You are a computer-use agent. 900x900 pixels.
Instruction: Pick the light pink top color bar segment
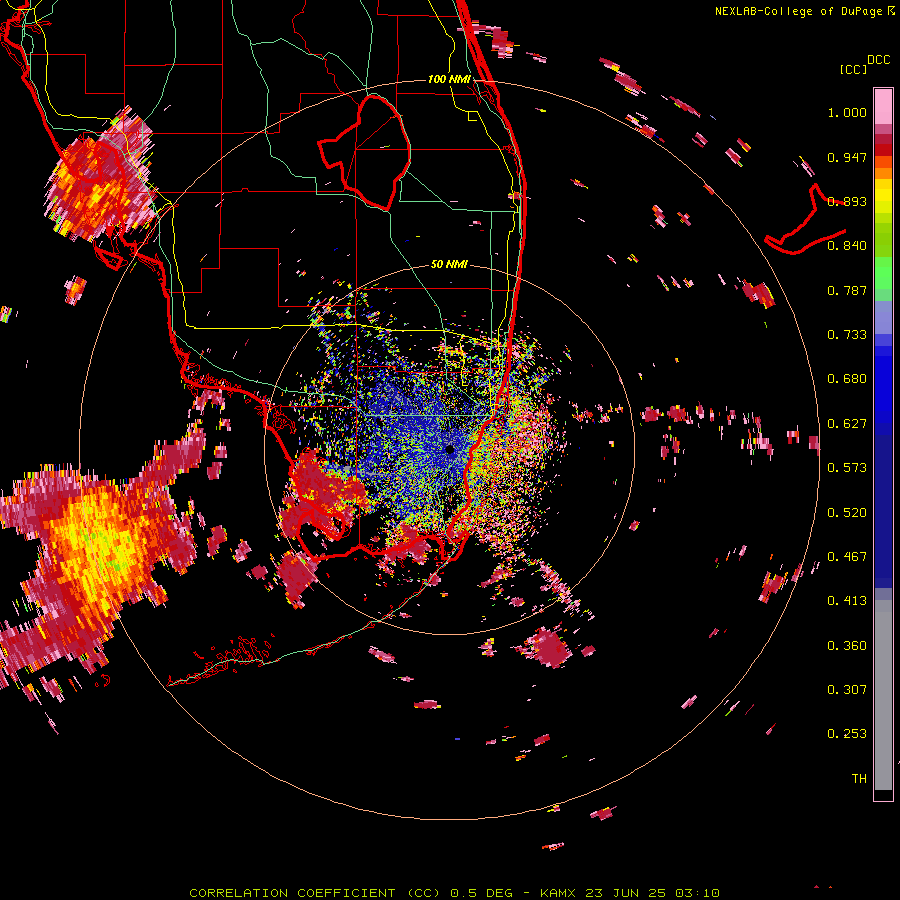(883, 106)
